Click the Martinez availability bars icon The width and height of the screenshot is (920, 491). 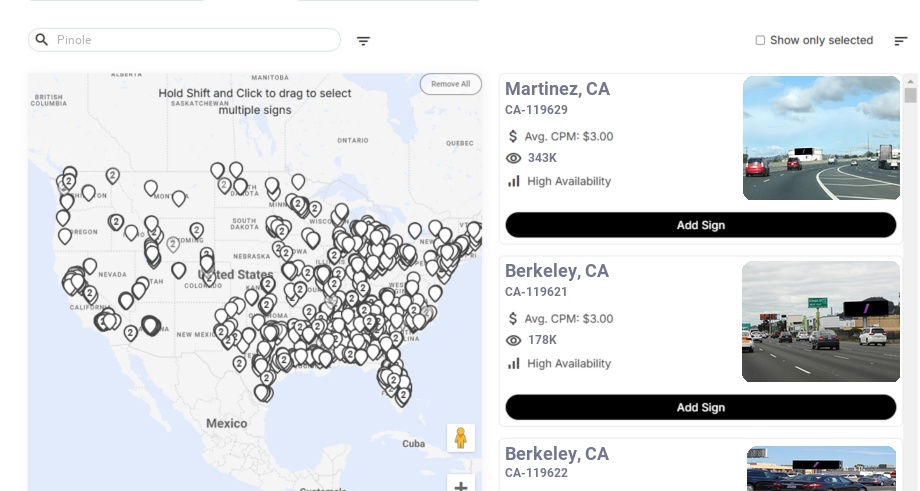(514, 181)
